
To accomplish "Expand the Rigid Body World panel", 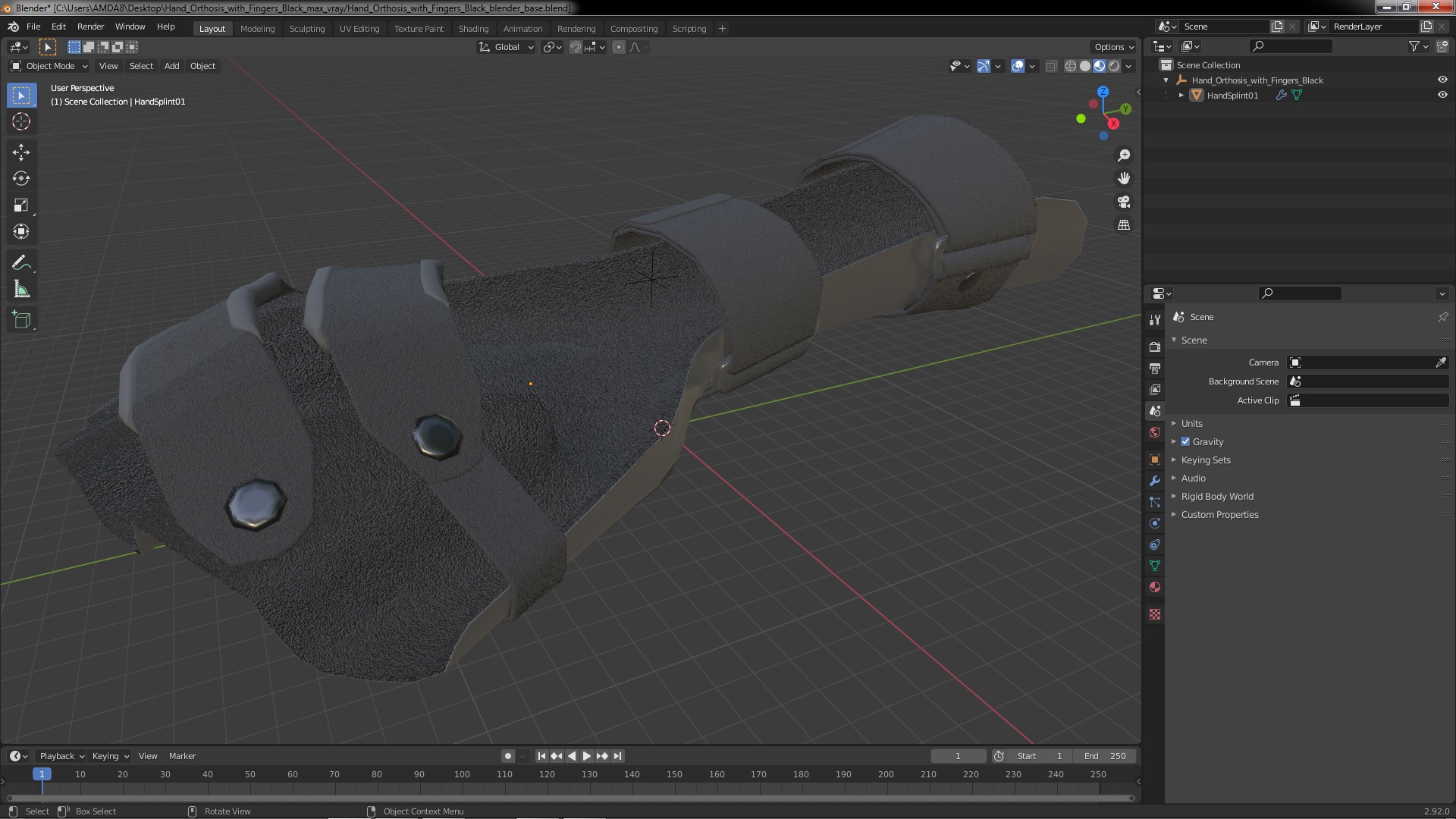I will pos(1216,496).
